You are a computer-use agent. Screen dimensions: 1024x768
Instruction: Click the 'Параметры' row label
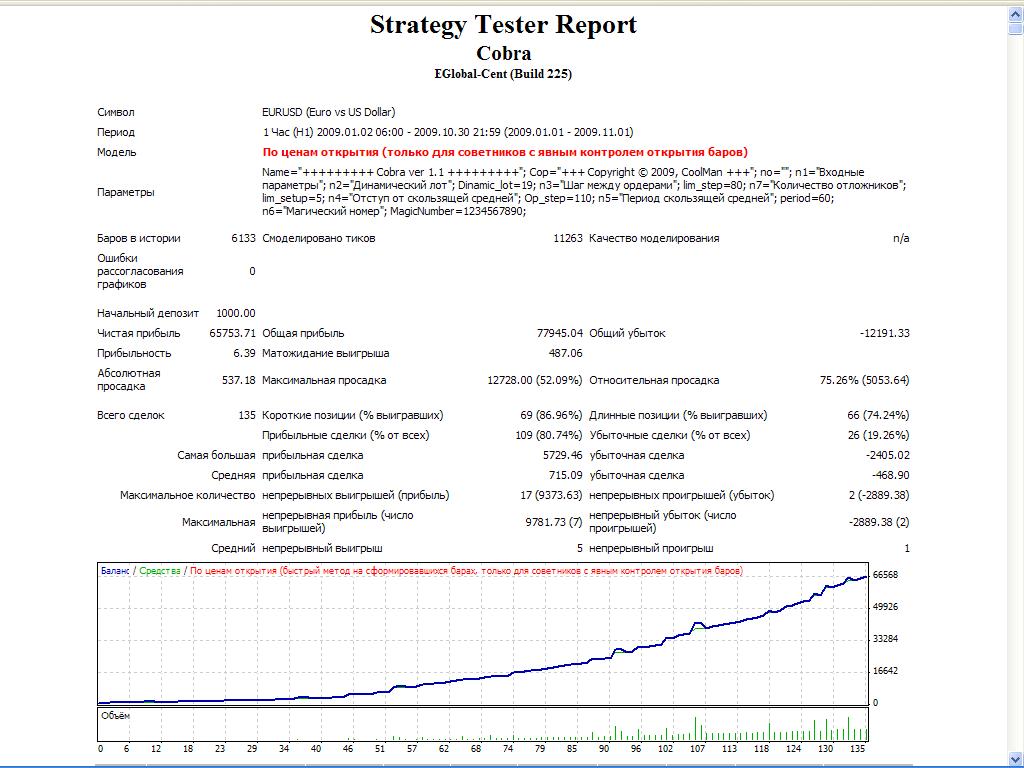[x=126, y=192]
